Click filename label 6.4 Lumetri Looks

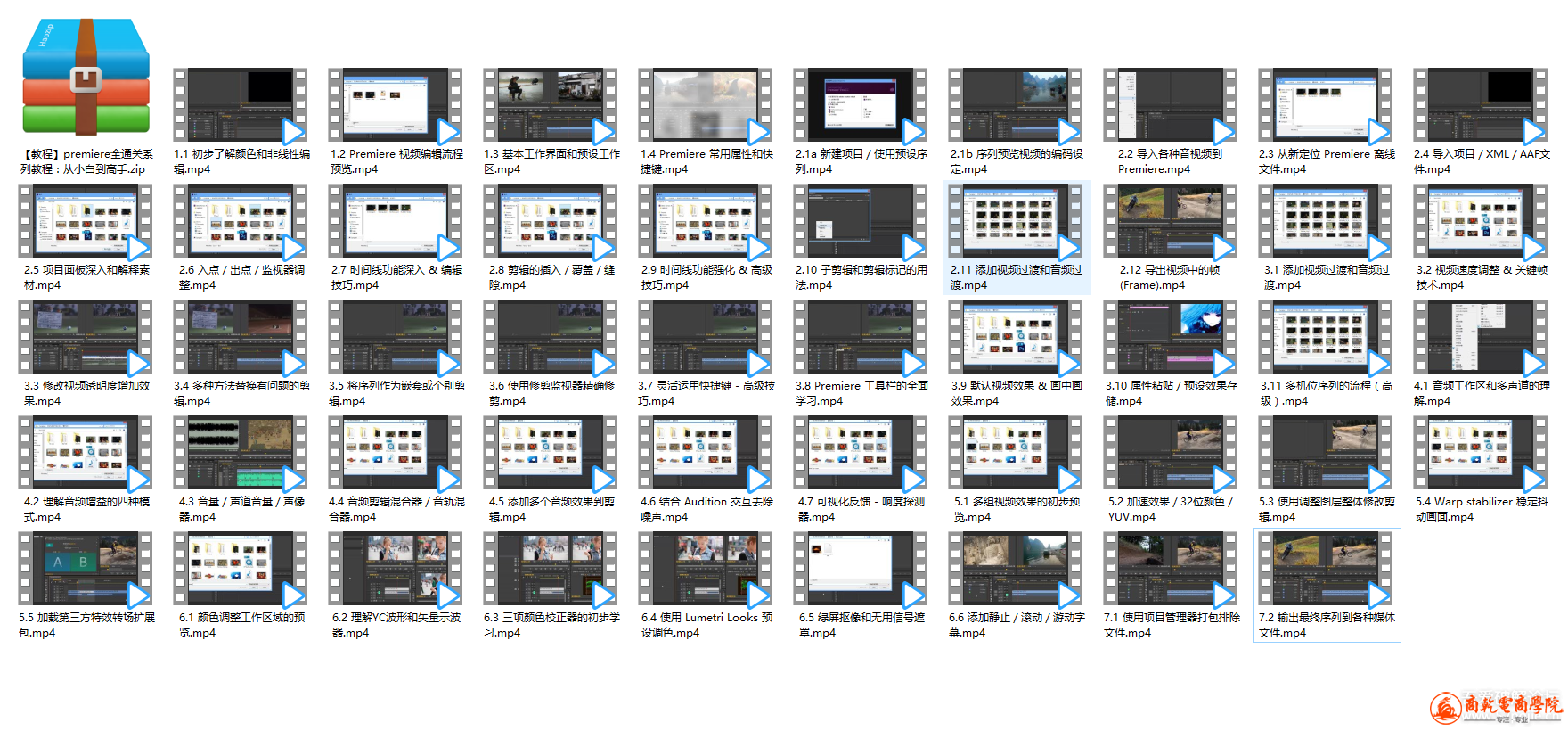click(x=706, y=625)
